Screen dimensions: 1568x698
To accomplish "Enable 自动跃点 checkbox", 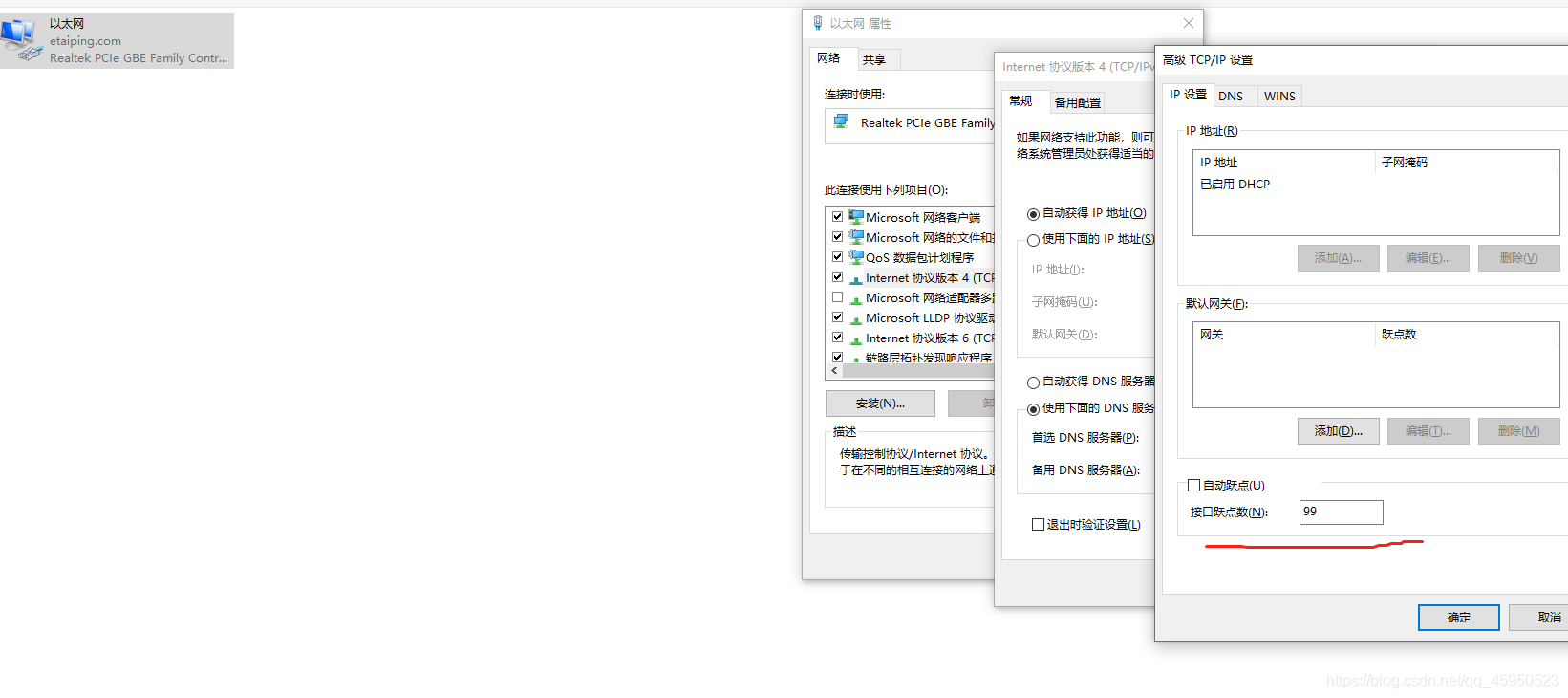I will [x=1193, y=486].
